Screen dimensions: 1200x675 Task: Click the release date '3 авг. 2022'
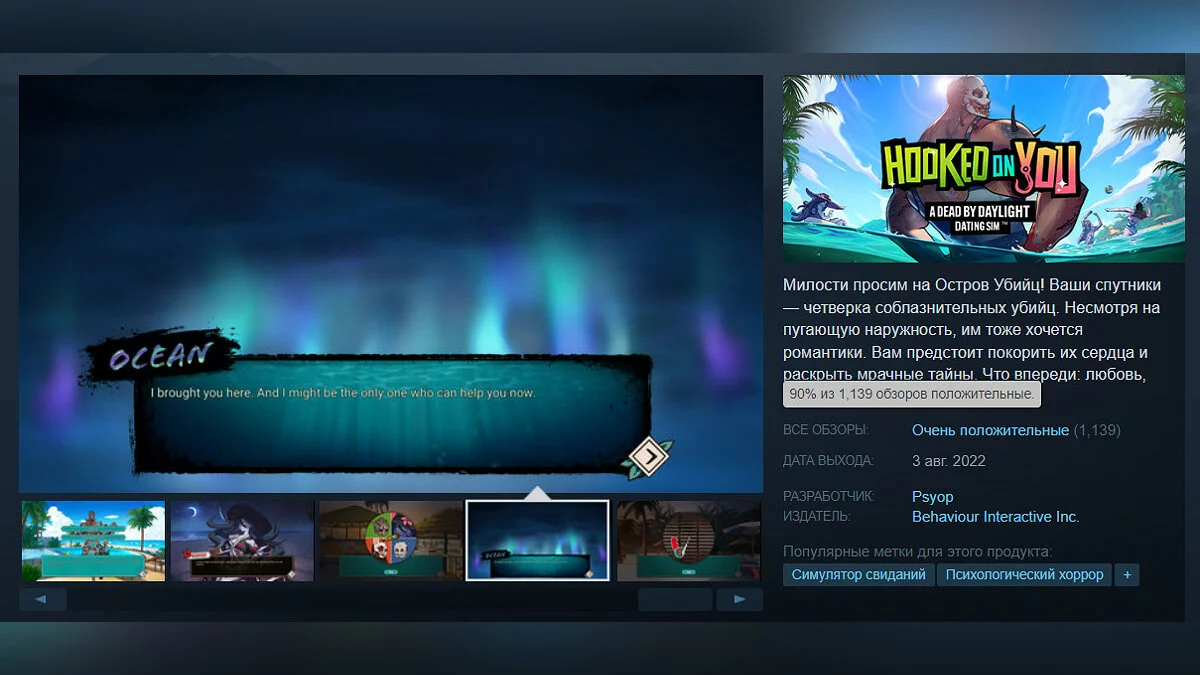949,461
